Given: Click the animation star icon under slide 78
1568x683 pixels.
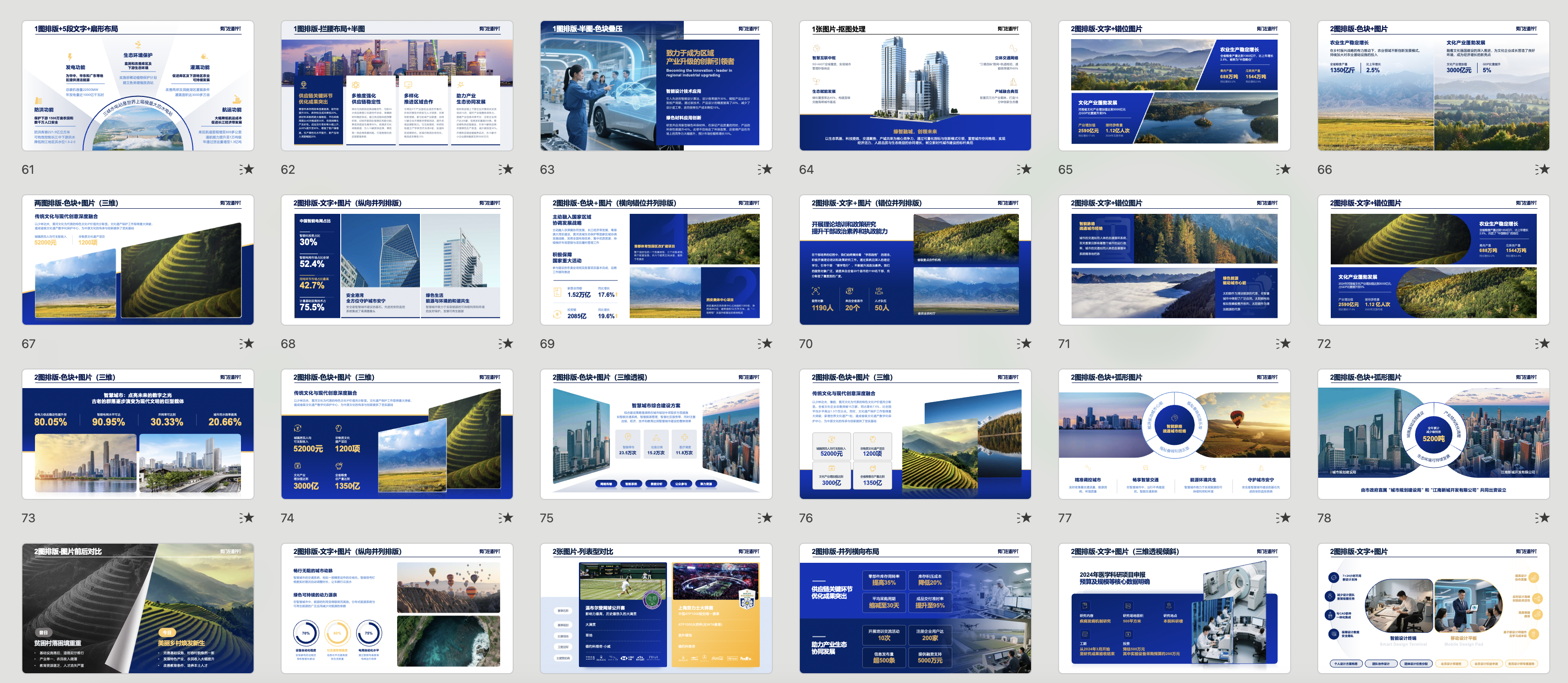Looking at the screenshot, I should click(x=1542, y=518).
